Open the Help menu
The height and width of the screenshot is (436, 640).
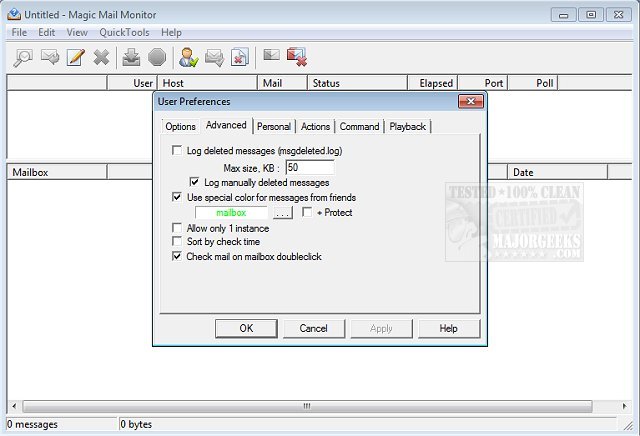tap(171, 33)
